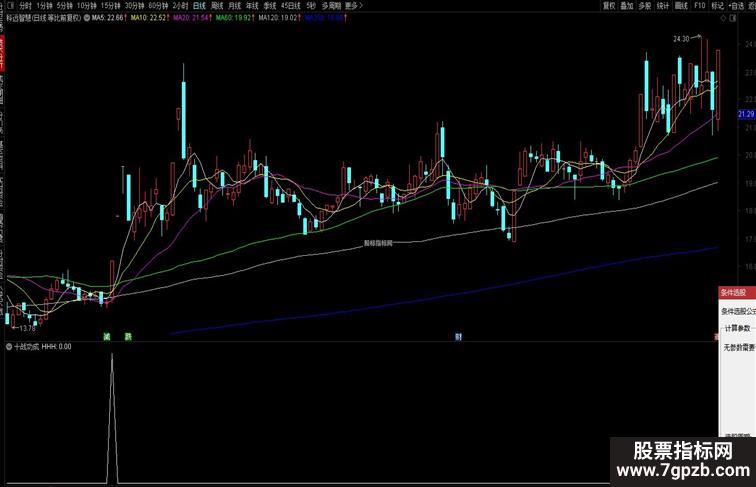
Task: Activate the 画线 drawing tool button
Action: 681,6
